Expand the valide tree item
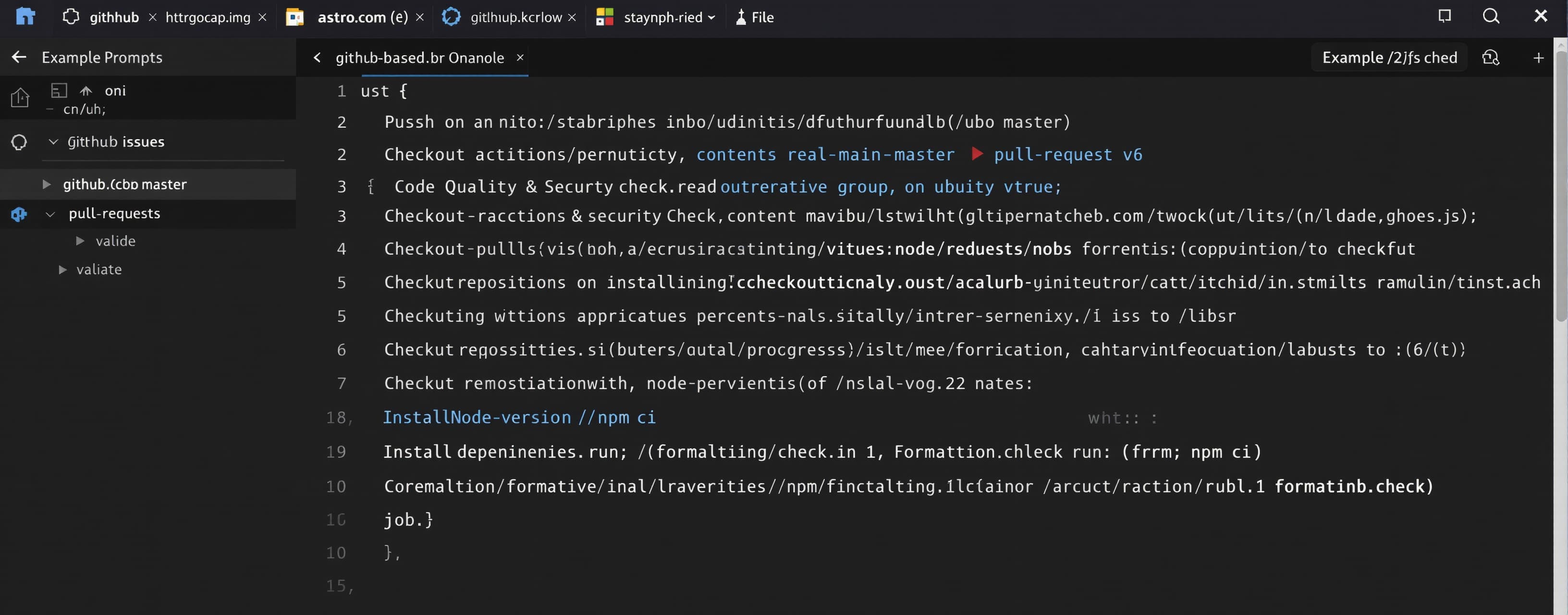The height and width of the screenshot is (615, 1568). 80,241
